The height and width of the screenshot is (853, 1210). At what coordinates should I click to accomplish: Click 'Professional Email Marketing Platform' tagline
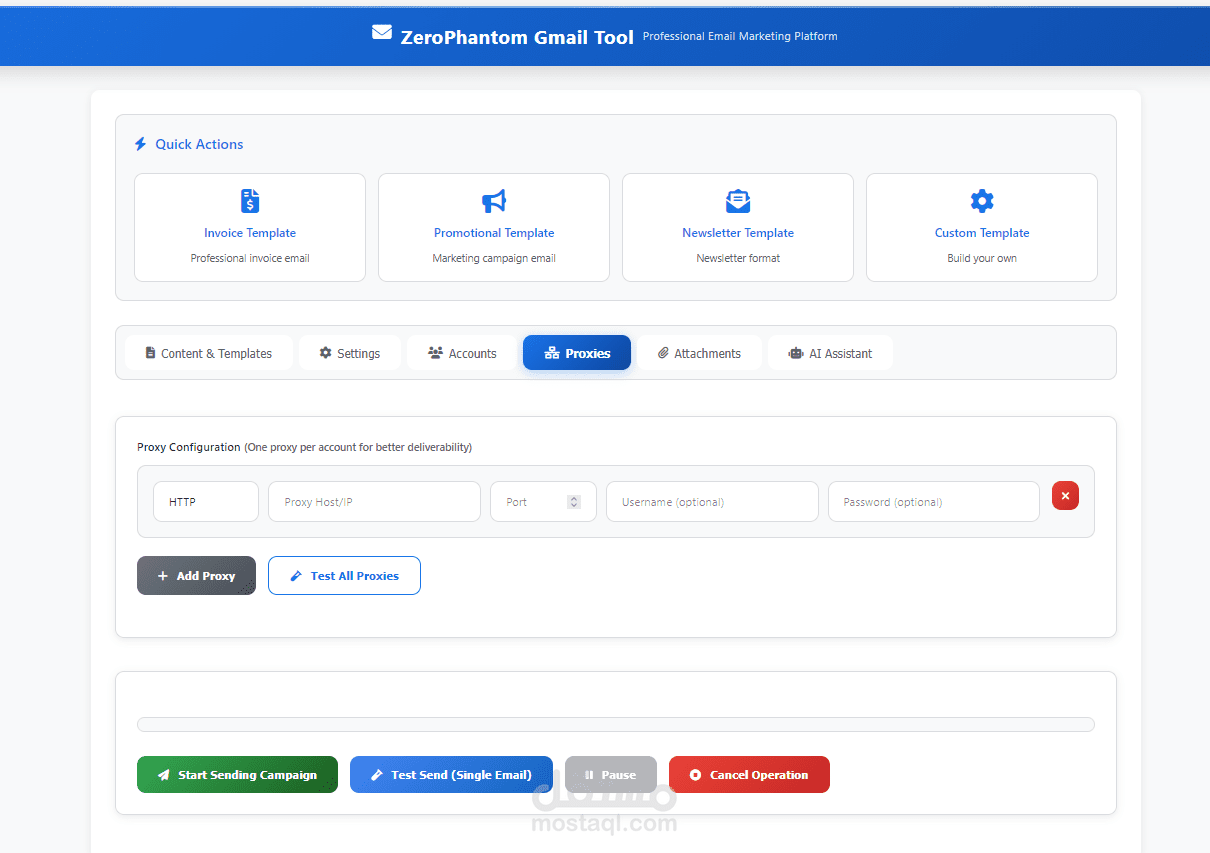click(x=740, y=36)
